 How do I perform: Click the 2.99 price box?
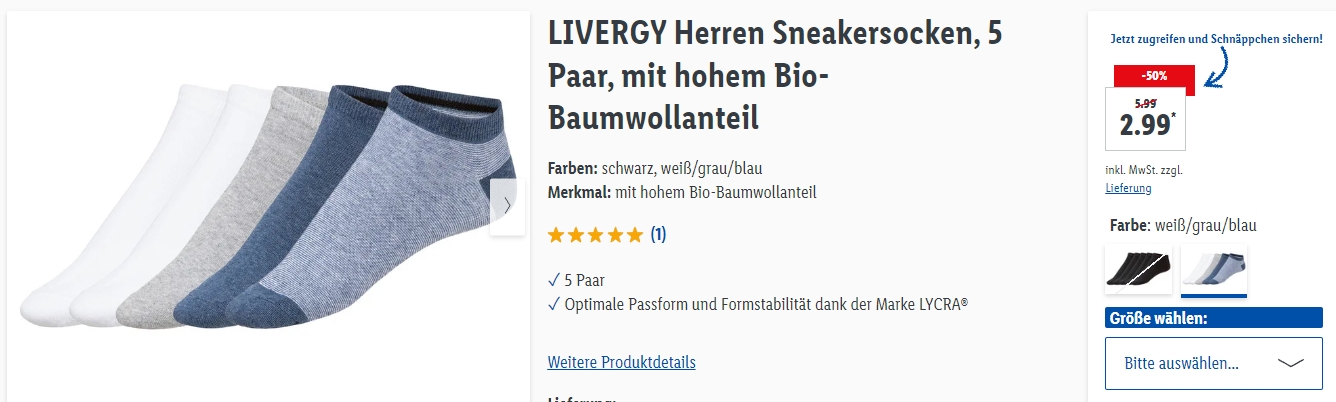pos(1145,119)
